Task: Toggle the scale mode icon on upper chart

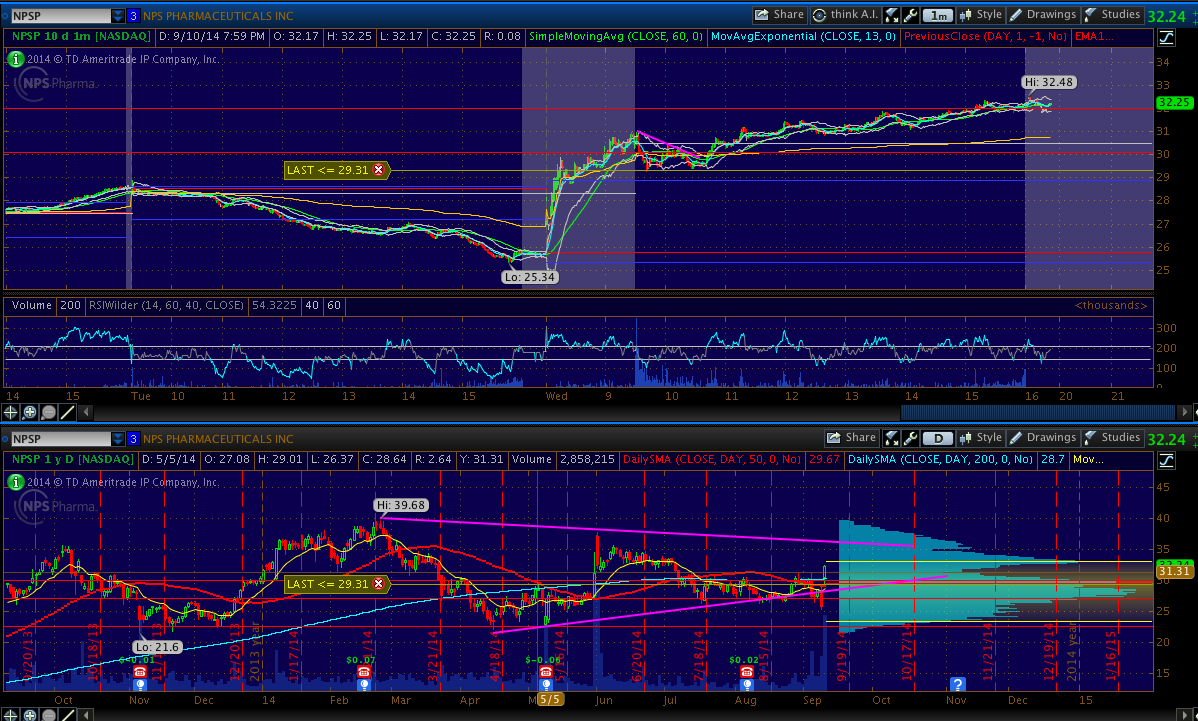Action: (1167, 38)
